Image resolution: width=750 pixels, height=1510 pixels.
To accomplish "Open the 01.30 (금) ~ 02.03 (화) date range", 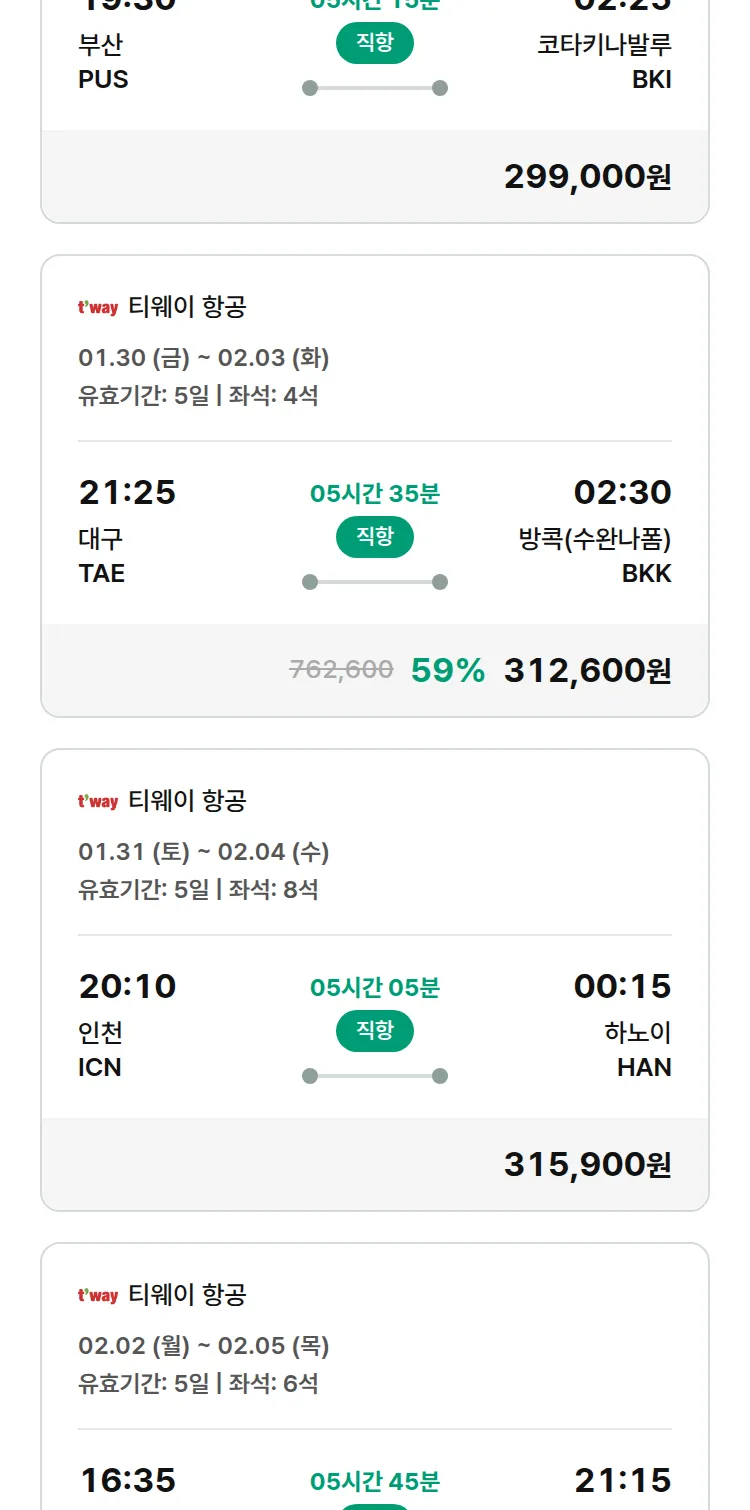I will tap(204, 358).
